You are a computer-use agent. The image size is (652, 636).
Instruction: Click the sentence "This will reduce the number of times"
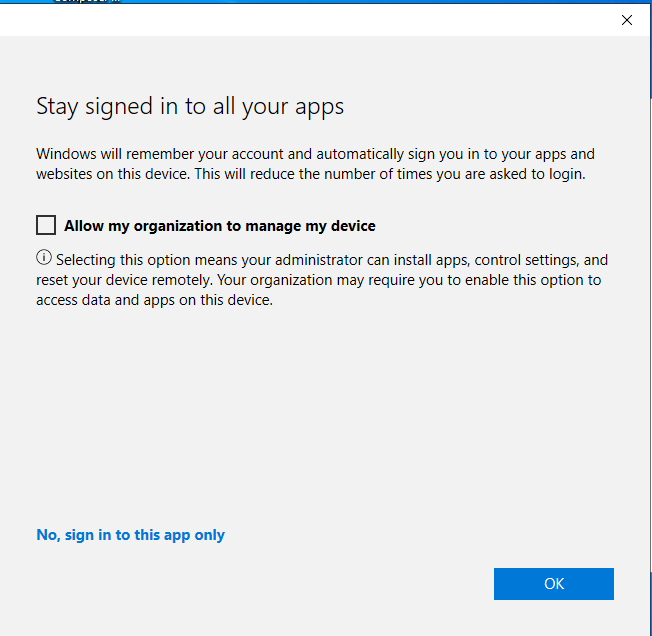400,174
